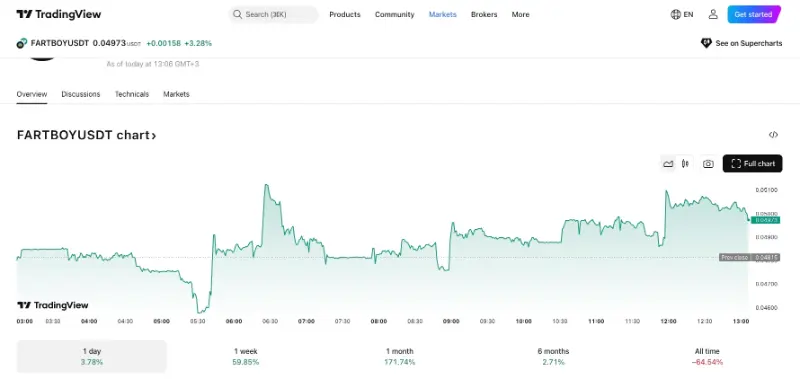Open the Markets menu

[442, 14]
